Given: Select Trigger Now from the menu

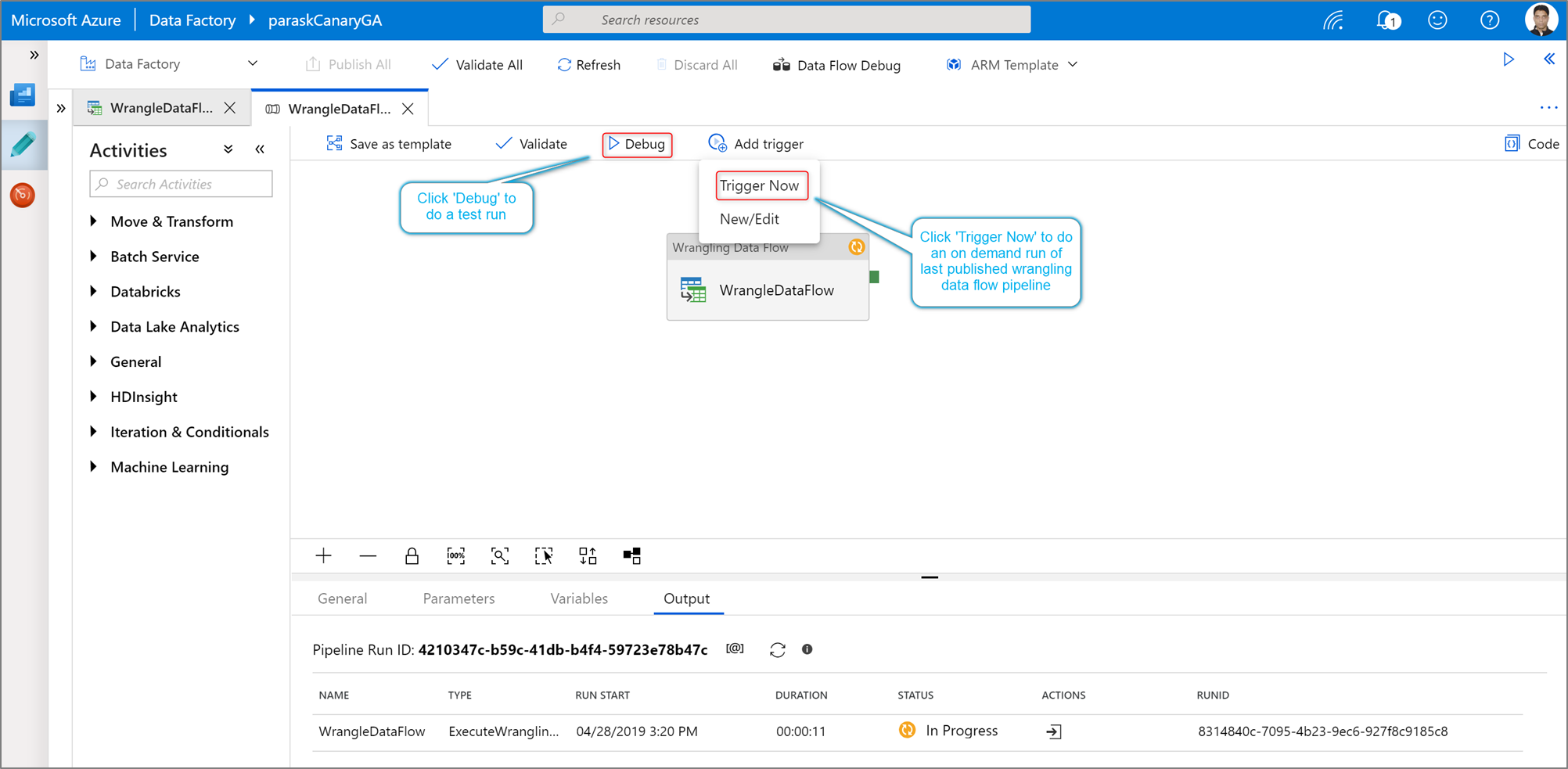Looking at the screenshot, I should pyautogui.click(x=761, y=185).
